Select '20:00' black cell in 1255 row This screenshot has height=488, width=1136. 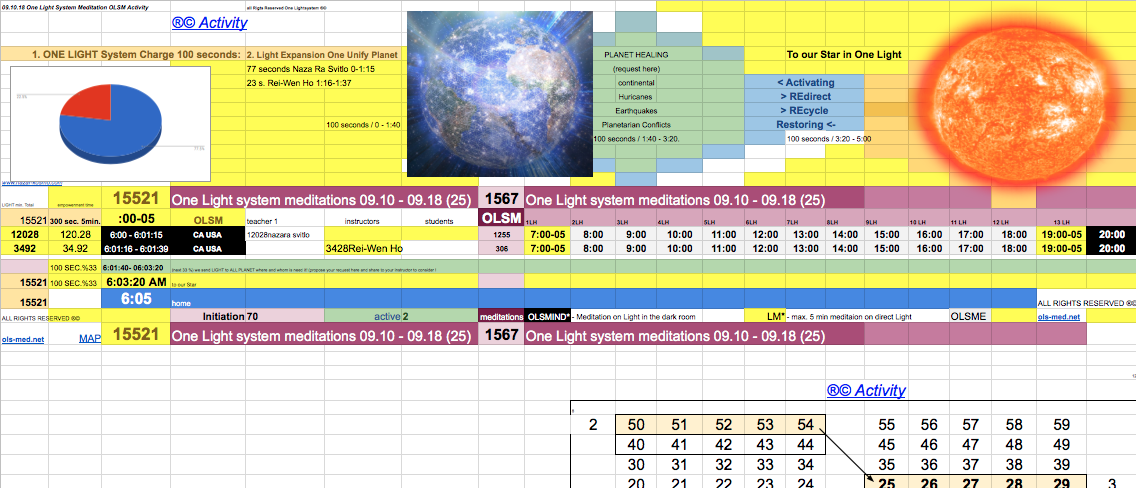pos(1111,234)
